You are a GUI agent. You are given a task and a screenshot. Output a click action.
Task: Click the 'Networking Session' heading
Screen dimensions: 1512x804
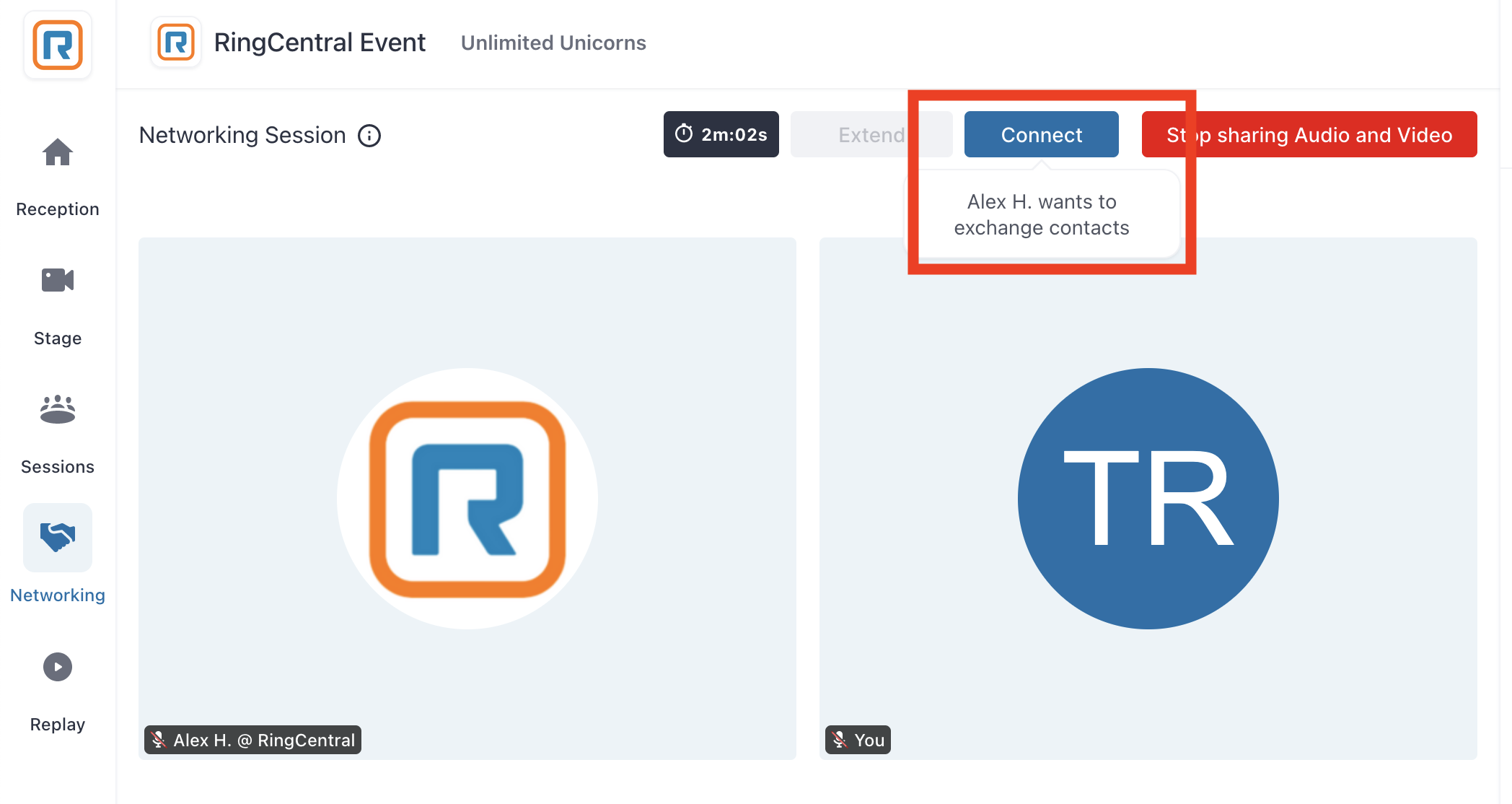point(242,135)
